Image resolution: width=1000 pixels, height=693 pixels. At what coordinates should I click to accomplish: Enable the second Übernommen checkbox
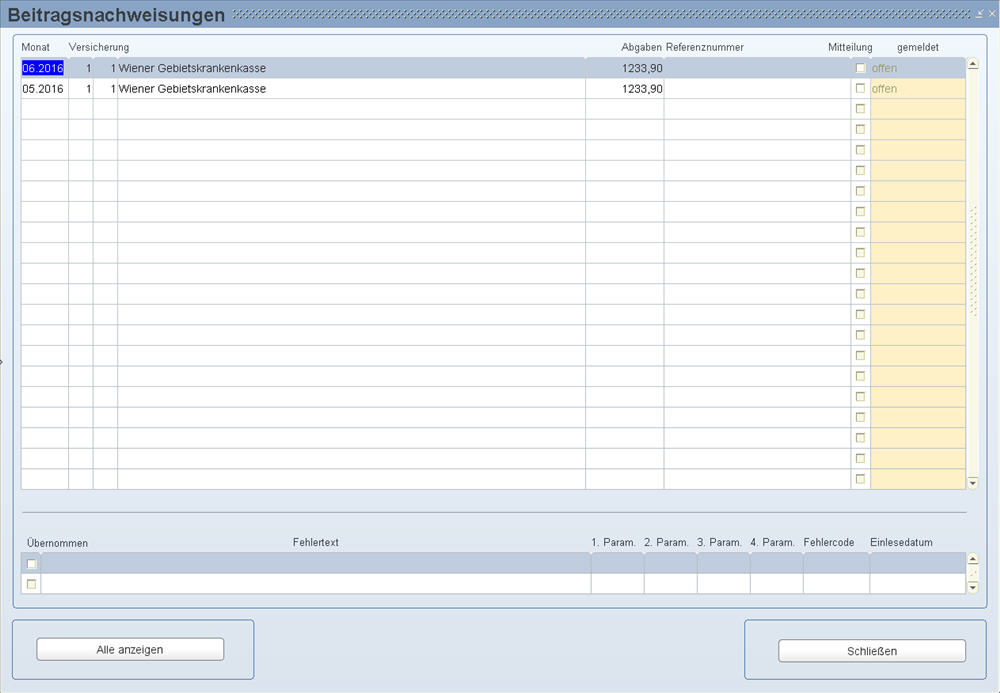[x=31, y=584]
